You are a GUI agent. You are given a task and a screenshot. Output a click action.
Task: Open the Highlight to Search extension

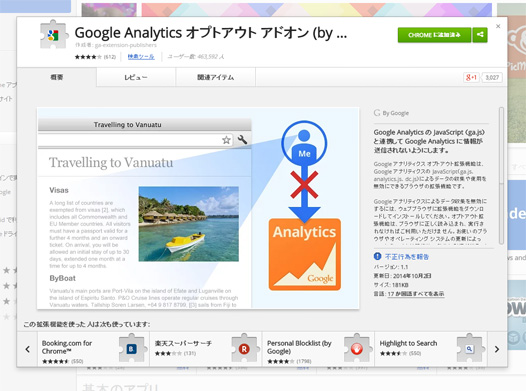click(431, 349)
